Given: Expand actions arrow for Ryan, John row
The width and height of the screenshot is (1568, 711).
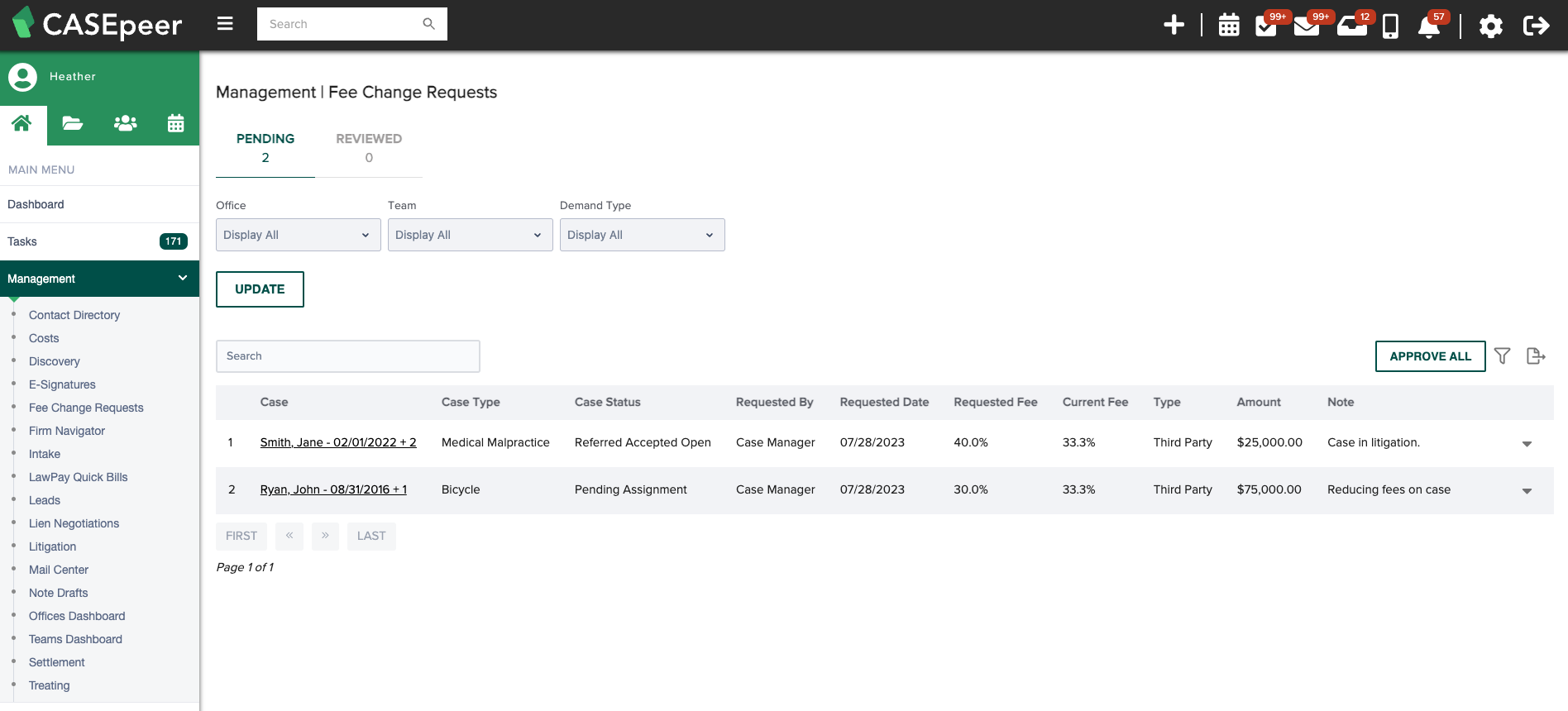Looking at the screenshot, I should (1527, 491).
